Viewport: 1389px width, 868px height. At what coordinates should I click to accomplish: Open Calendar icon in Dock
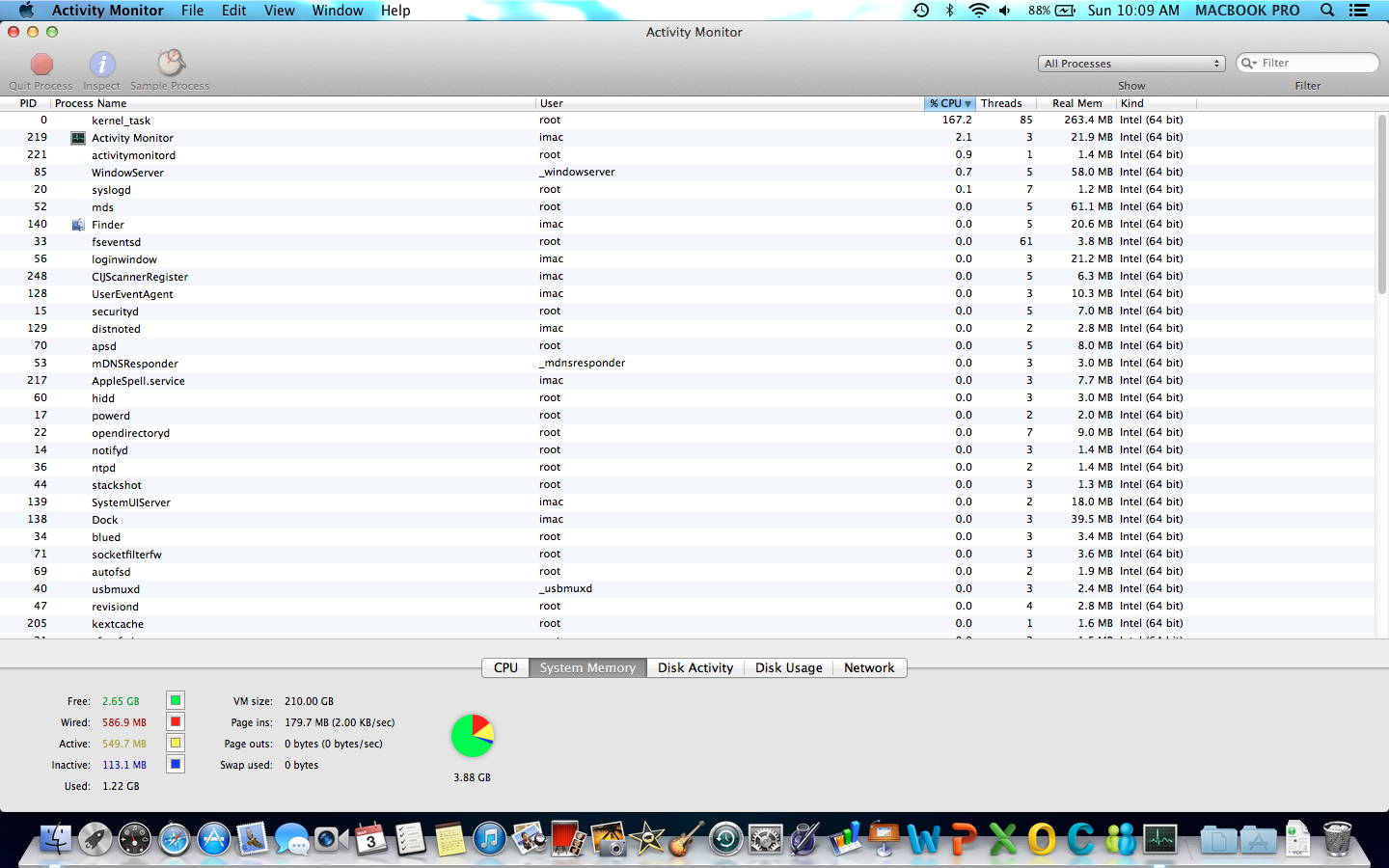[x=370, y=839]
